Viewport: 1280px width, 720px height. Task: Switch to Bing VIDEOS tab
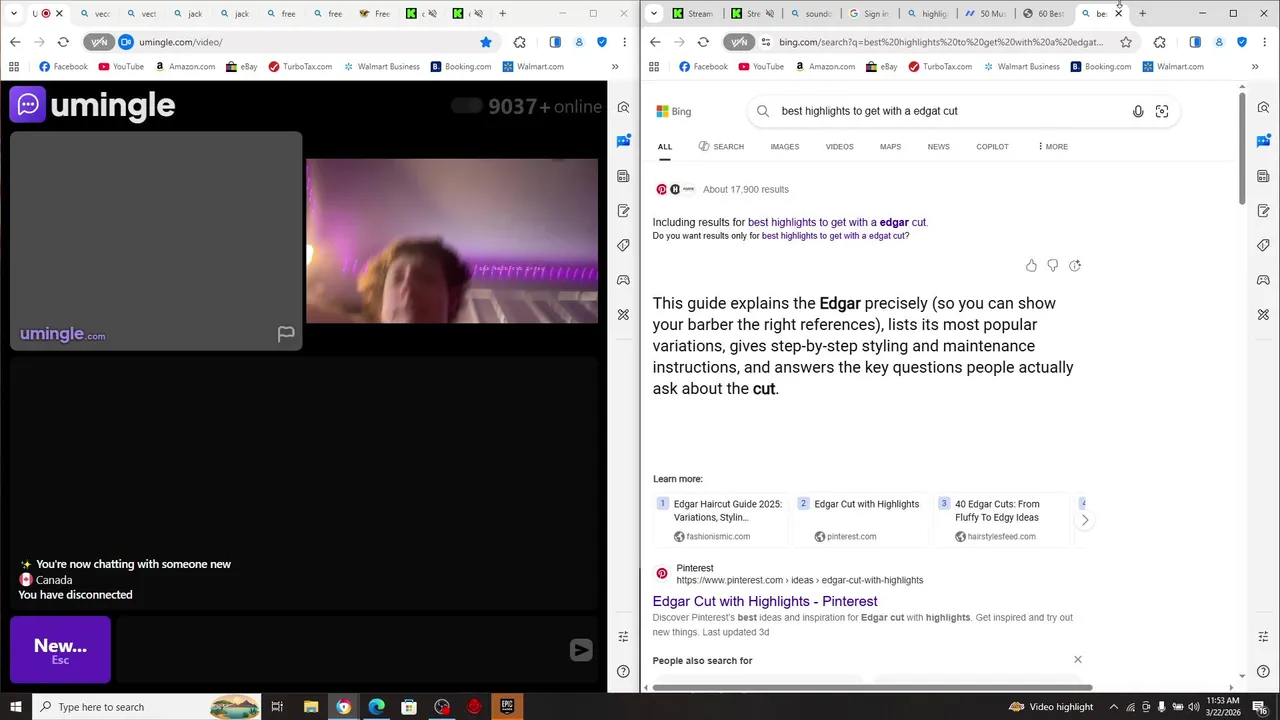click(840, 147)
